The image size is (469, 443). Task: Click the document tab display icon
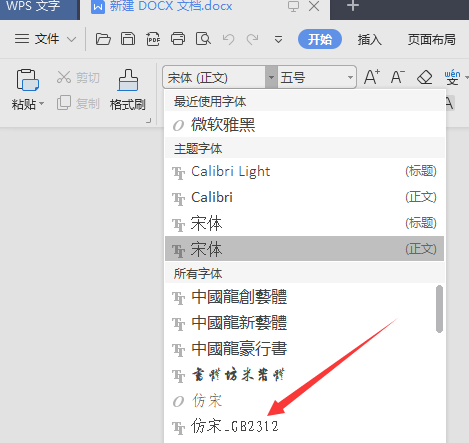coord(293,7)
